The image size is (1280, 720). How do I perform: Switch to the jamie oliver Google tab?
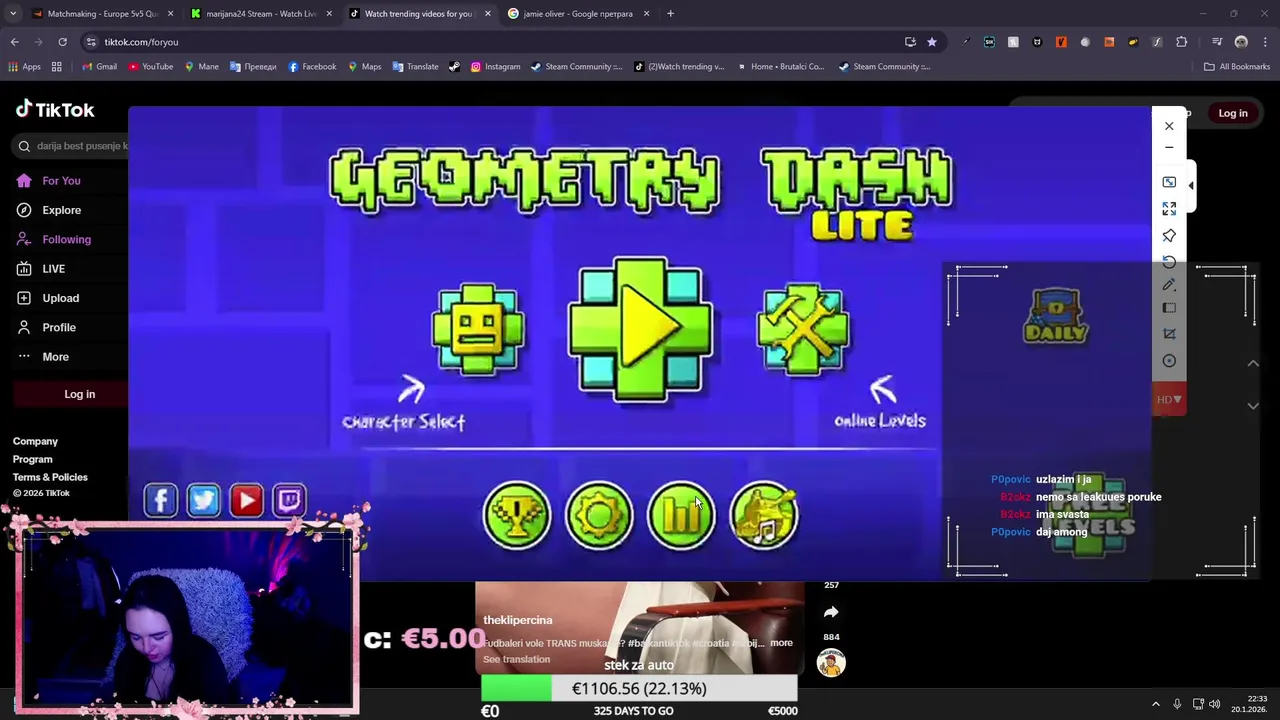pyautogui.click(x=578, y=14)
